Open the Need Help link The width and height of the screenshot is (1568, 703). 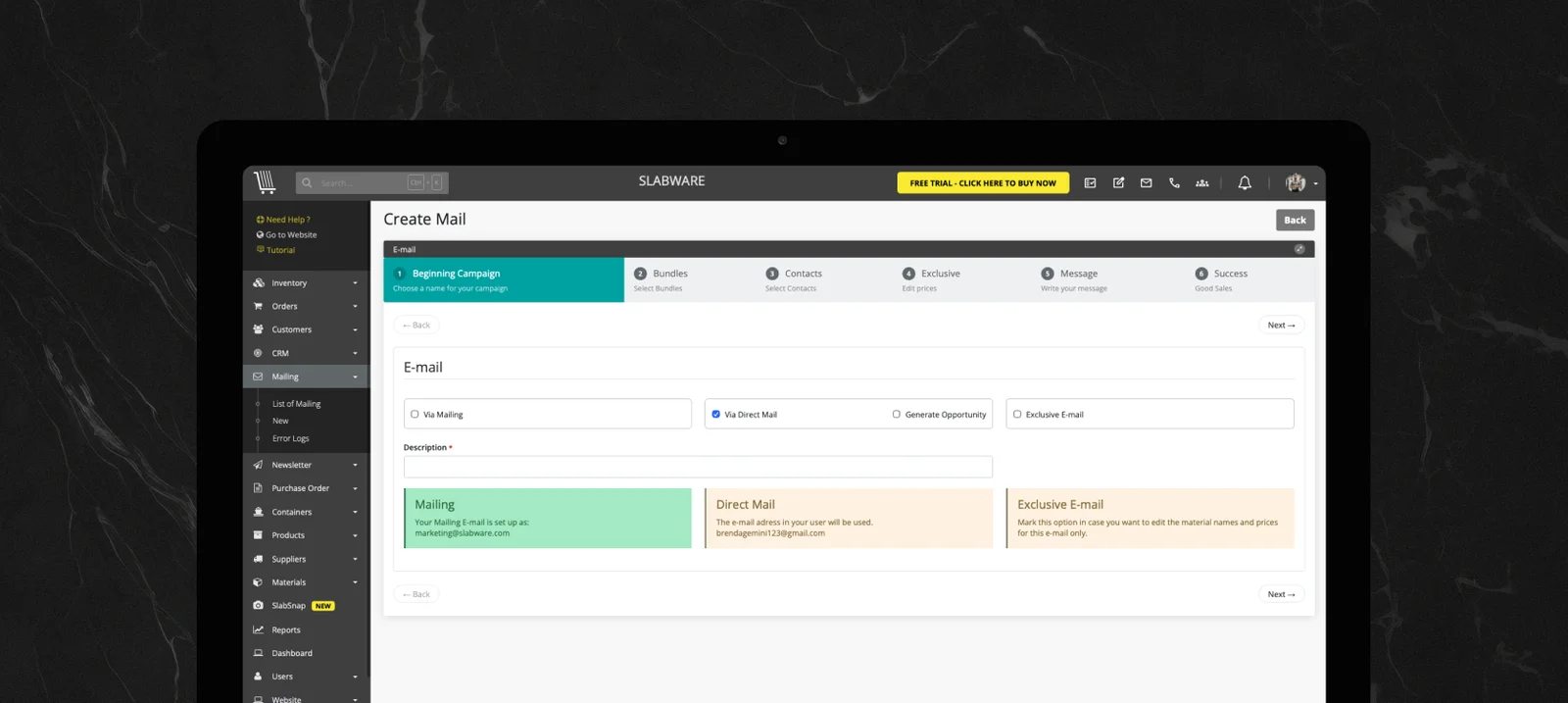pyautogui.click(x=283, y=220)
